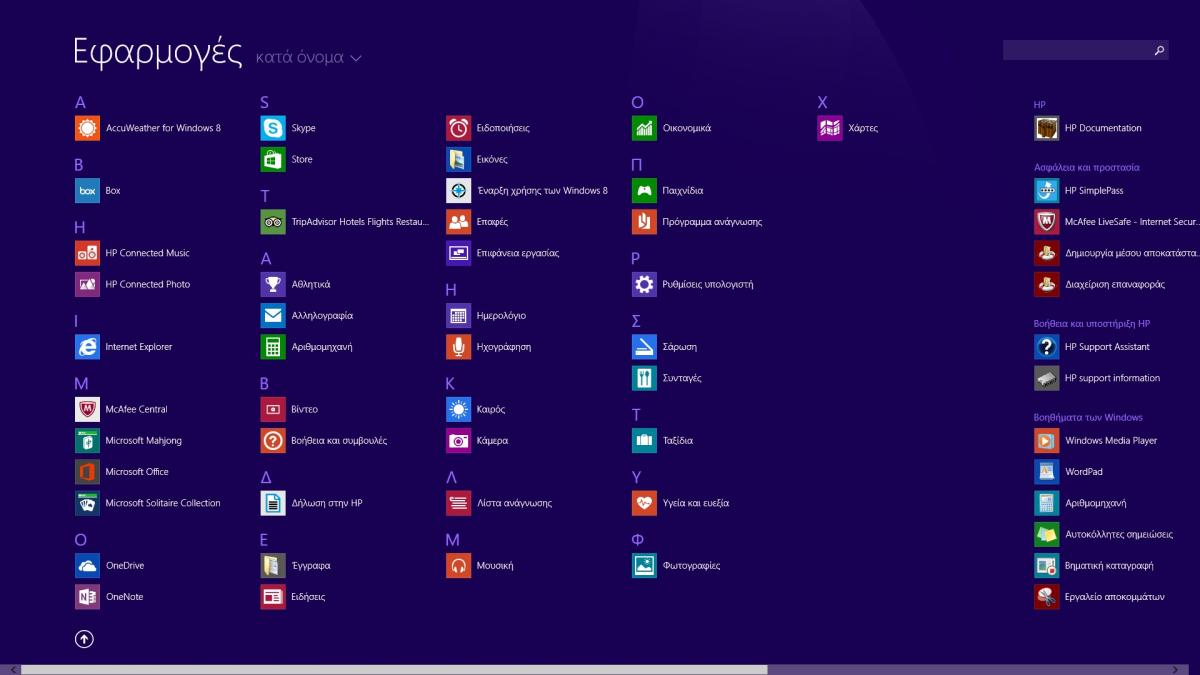The height and width of the screenshot is (675, 1200).
Task: Launch Microsoft Solitaire Collection icon
Action: [87, 503]
